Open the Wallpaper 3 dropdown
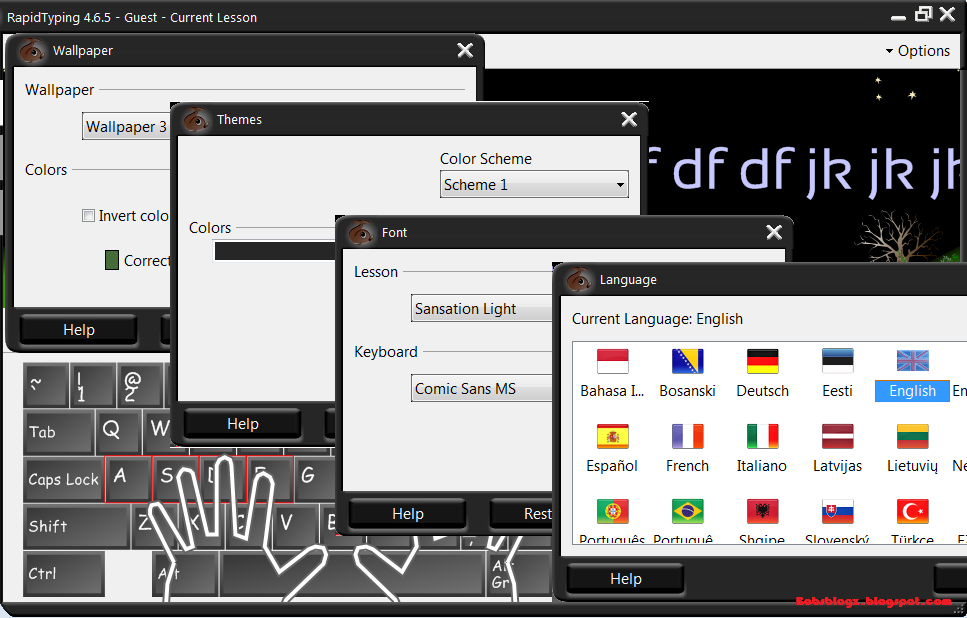Screen dimensions: 967x618 (126, 126)
